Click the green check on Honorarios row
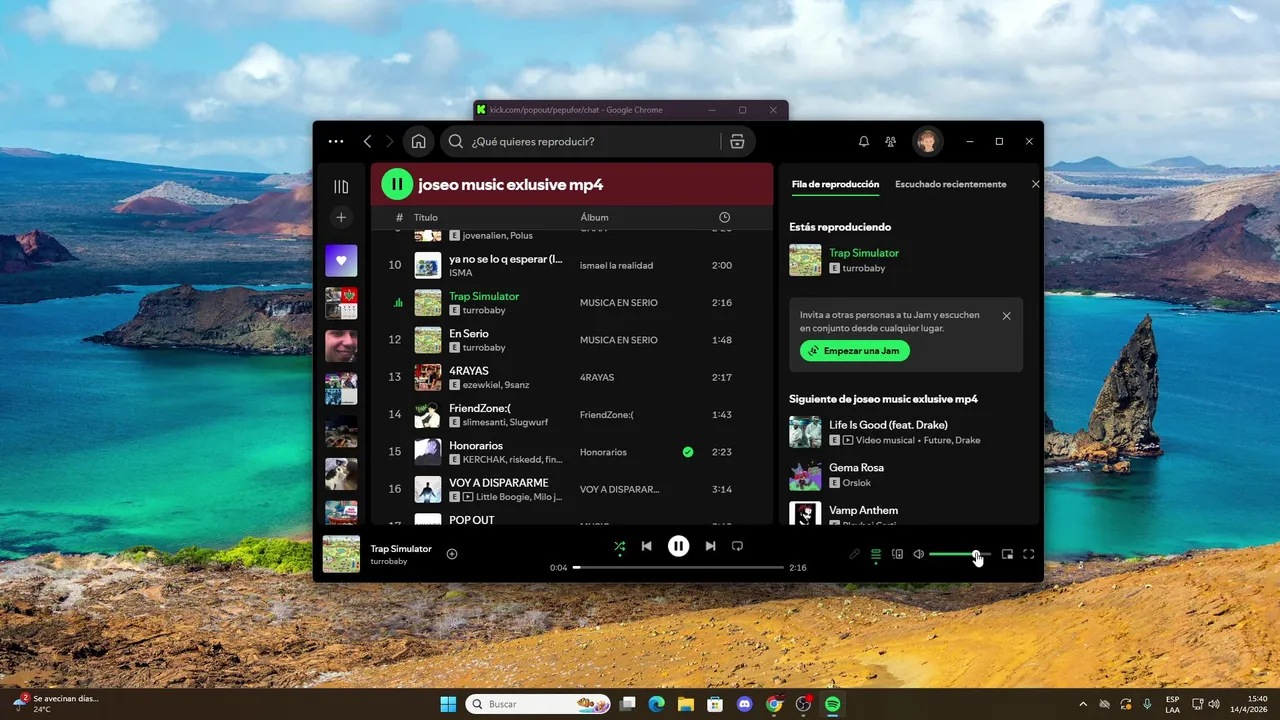Viewport: 1280px width, 720px height. tap(688, 452)
